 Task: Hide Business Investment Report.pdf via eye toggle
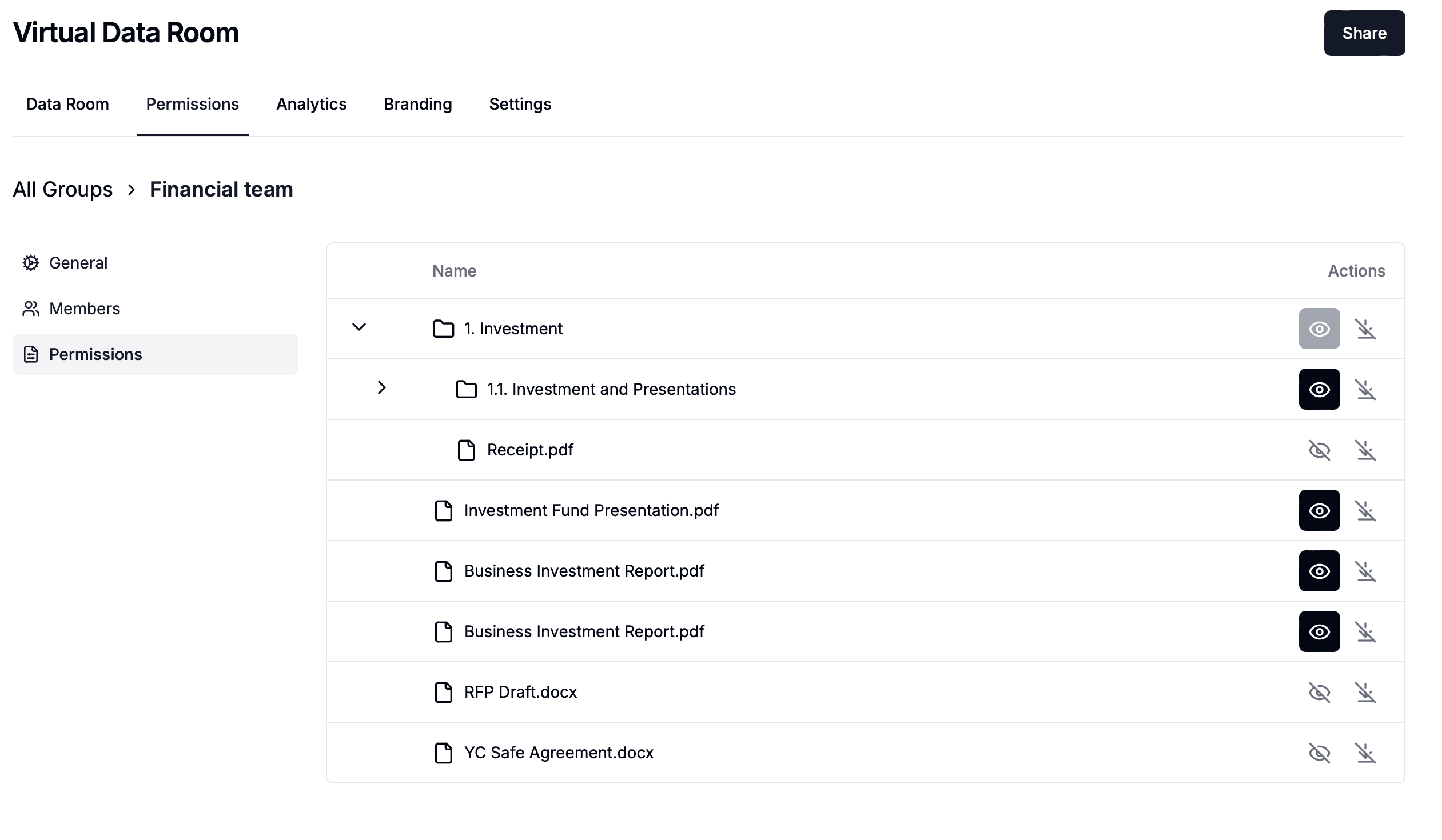point(1320,571)
